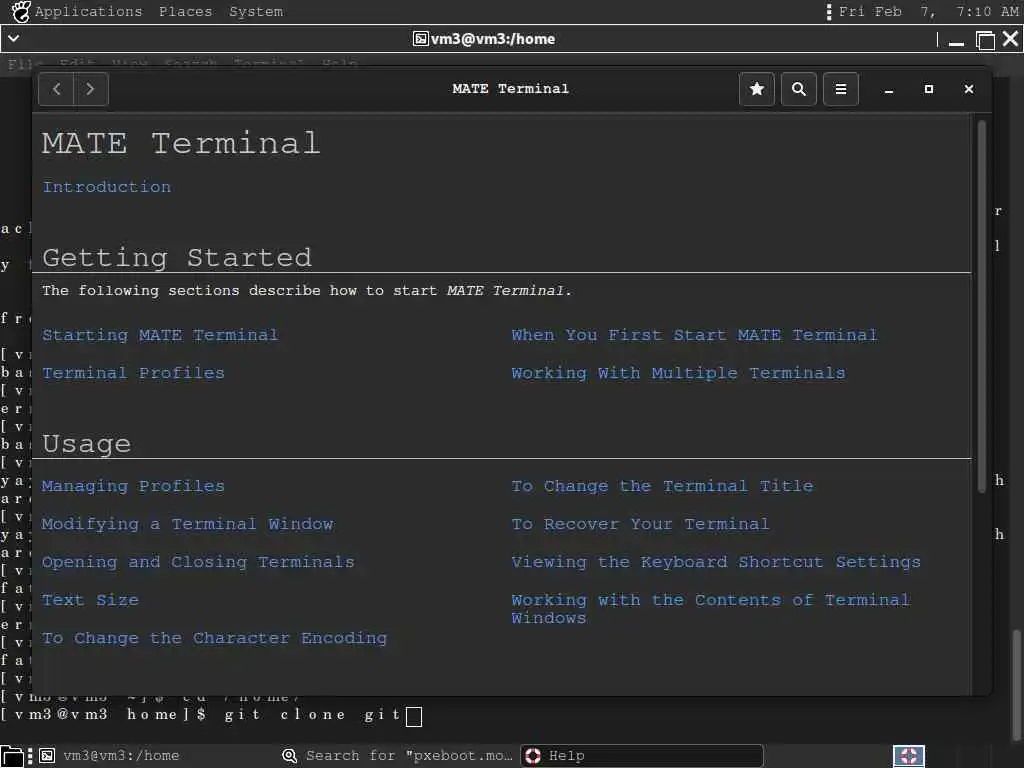Bookmark this help page with star icon
Screen dimensions: 1024x768
tap(757, 89)
